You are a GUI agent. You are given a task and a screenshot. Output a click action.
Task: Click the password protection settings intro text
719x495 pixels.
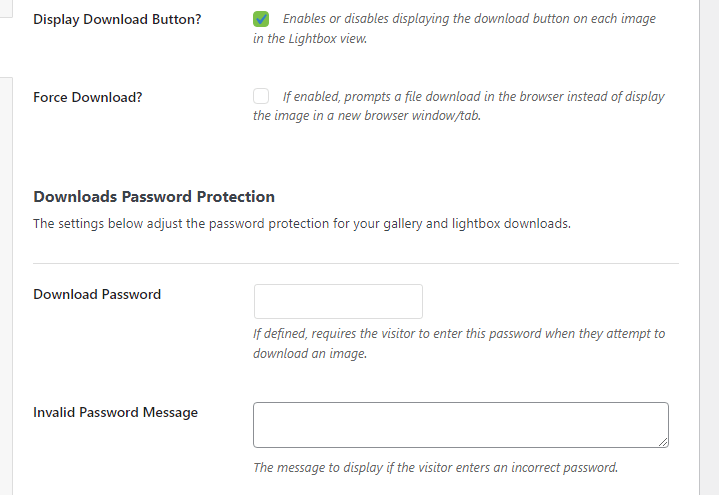click(x=301, y=224)
